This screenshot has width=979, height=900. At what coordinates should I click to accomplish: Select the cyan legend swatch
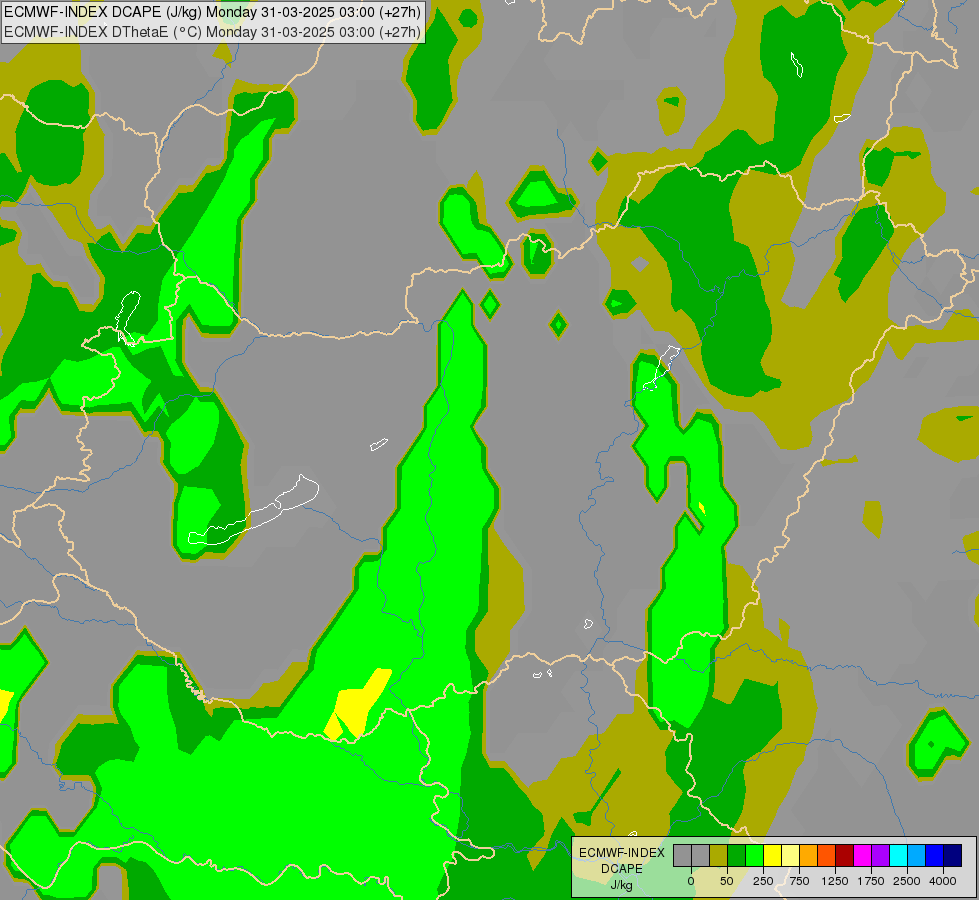(x=899, y=856)
